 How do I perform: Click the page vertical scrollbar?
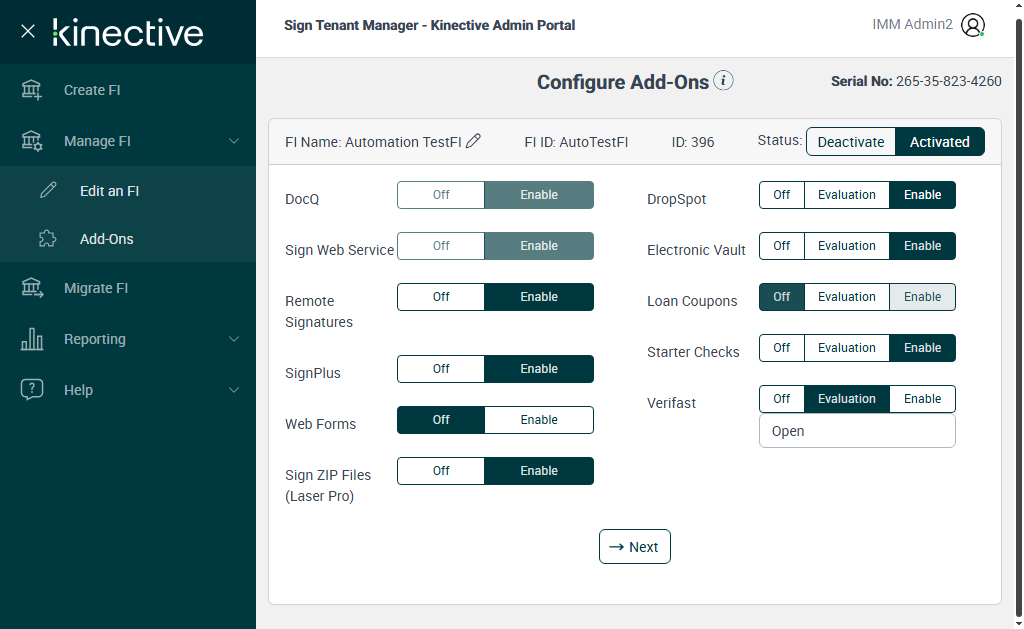click(x=1019, y=317)
